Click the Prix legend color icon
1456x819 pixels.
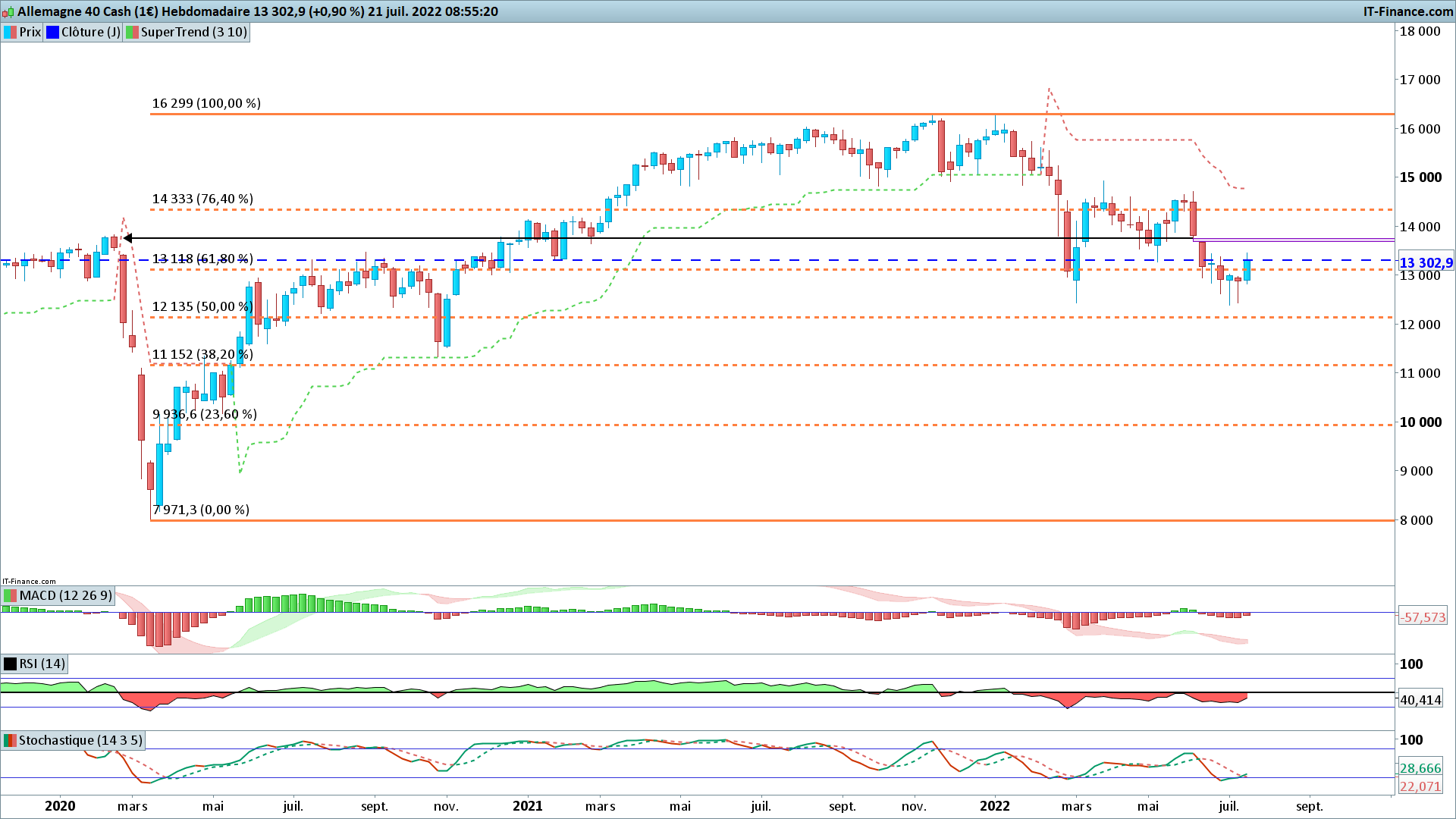click(x=11, y=32)
